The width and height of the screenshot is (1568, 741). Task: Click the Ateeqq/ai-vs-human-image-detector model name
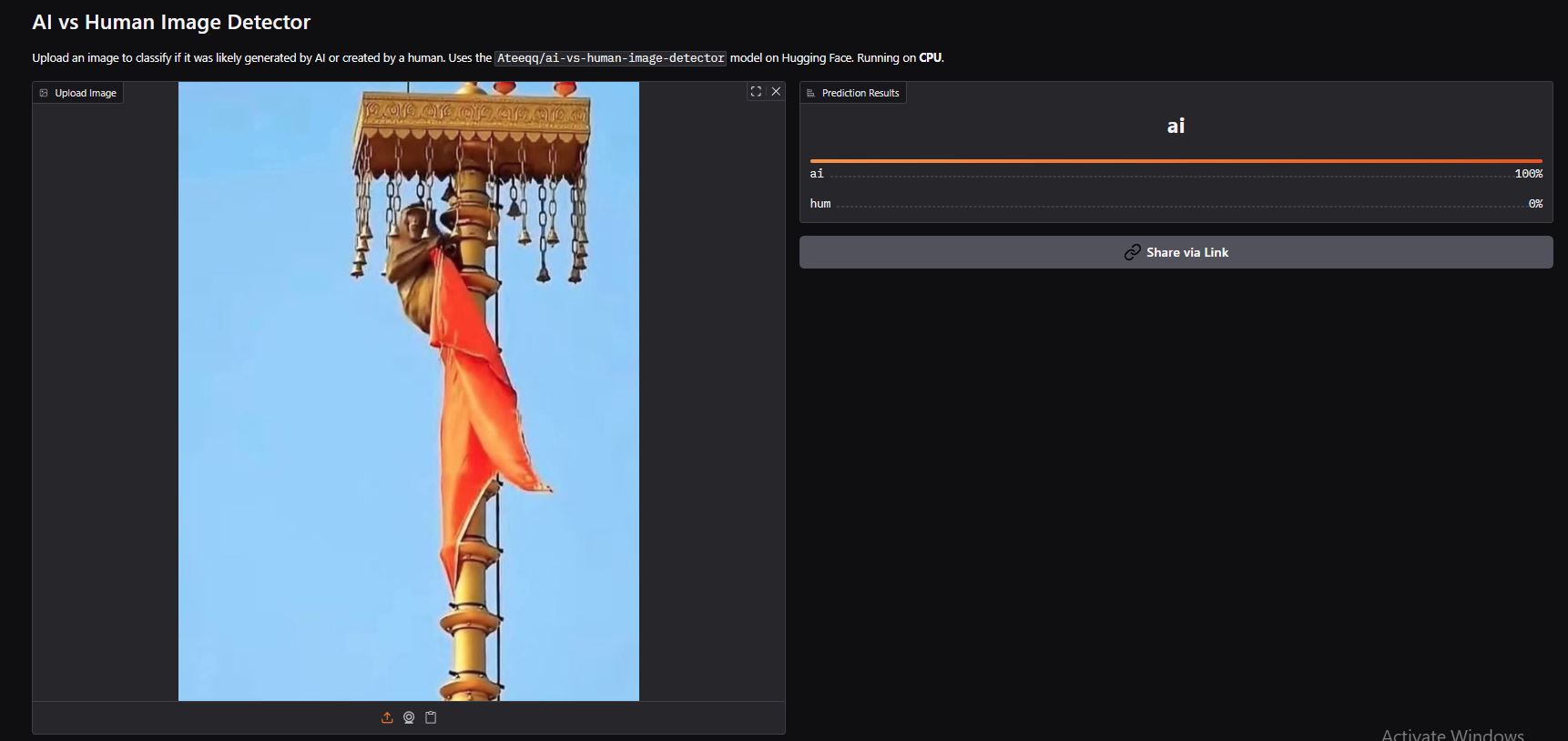(x=610, y=58)
